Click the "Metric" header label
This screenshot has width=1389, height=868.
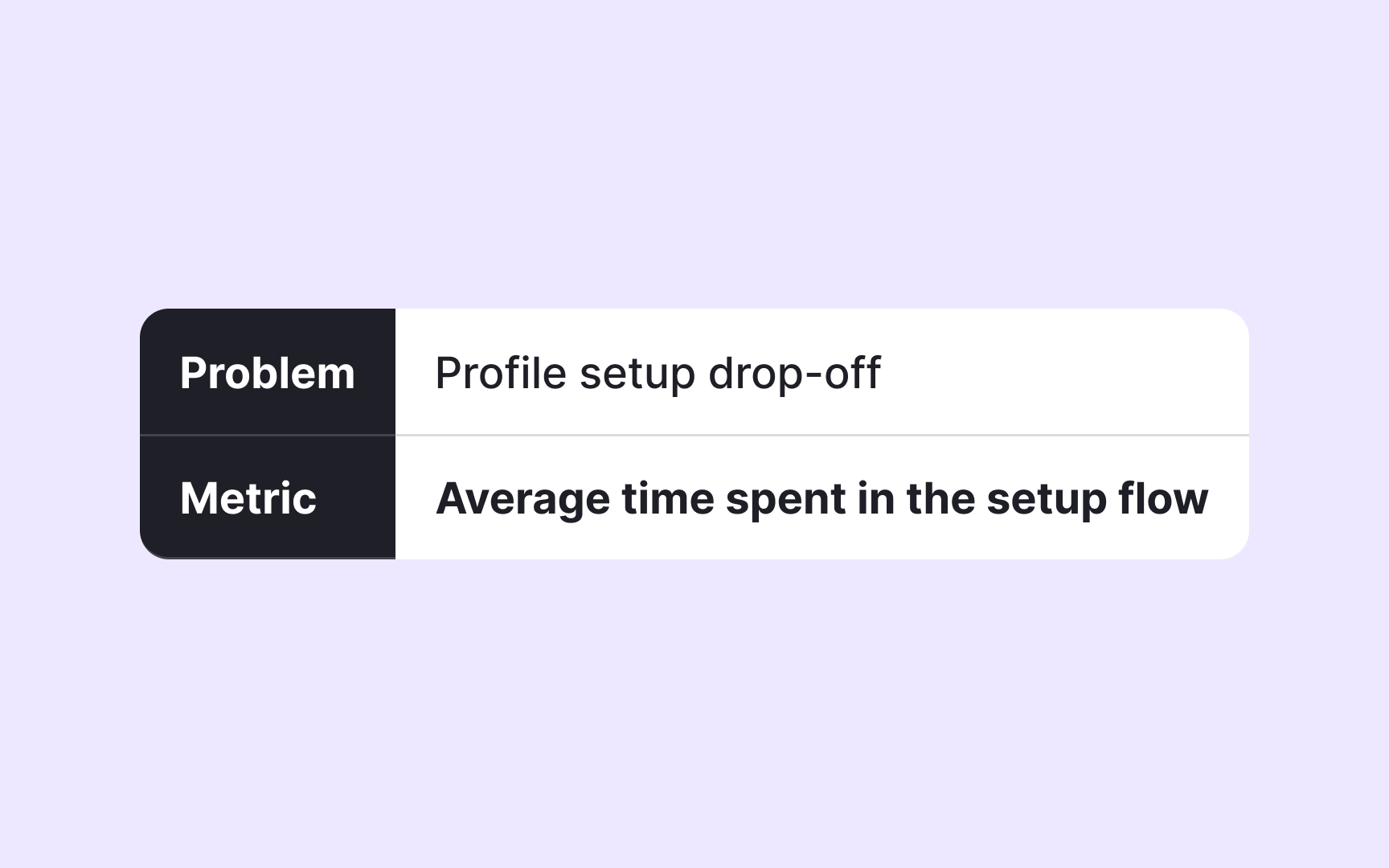[248, 498]
